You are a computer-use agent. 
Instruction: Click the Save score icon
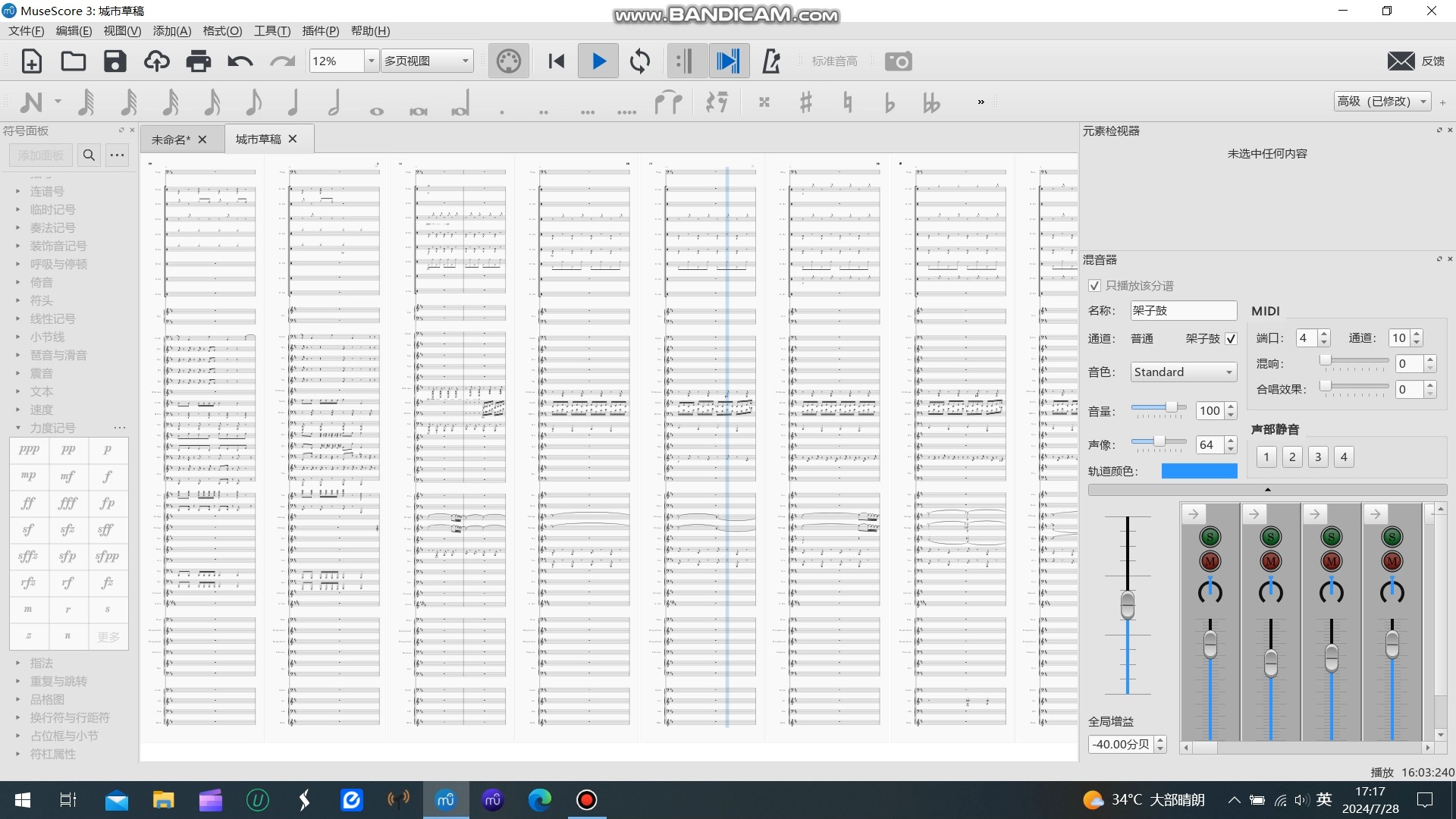click(115, 61)
